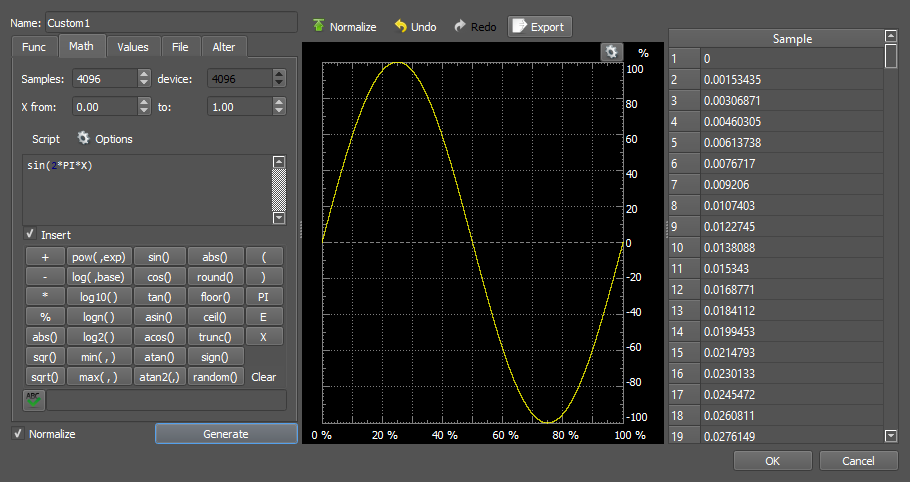Decrease the Samples count stepper

pos(144,83)
